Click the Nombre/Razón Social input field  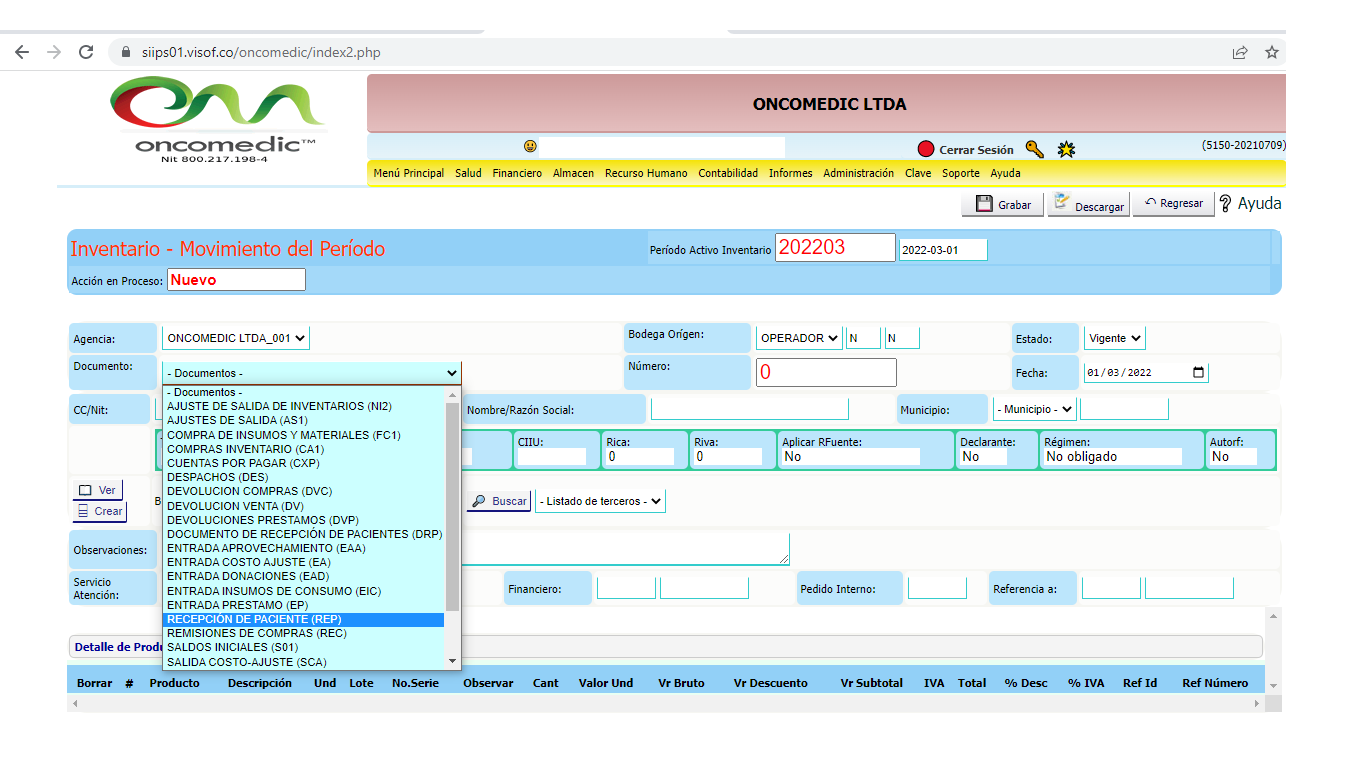coord(749,409)
